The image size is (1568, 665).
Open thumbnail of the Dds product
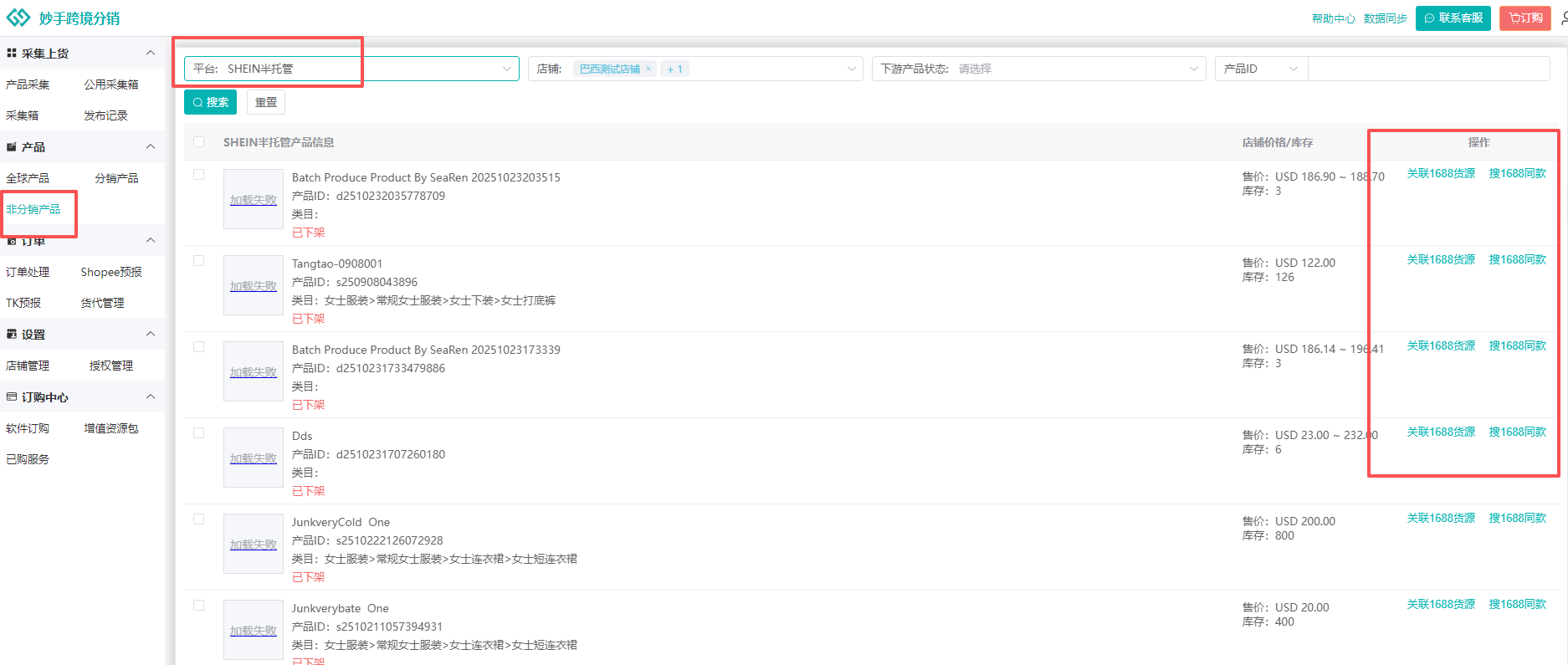click(254, 458)
